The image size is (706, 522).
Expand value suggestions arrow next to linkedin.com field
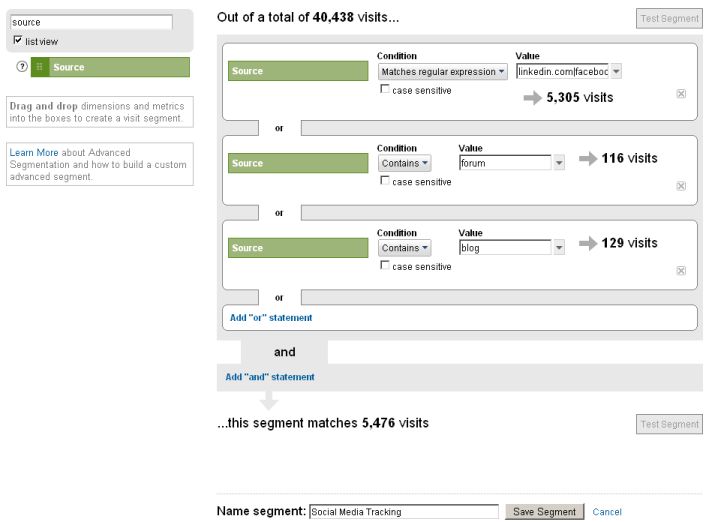616,71
